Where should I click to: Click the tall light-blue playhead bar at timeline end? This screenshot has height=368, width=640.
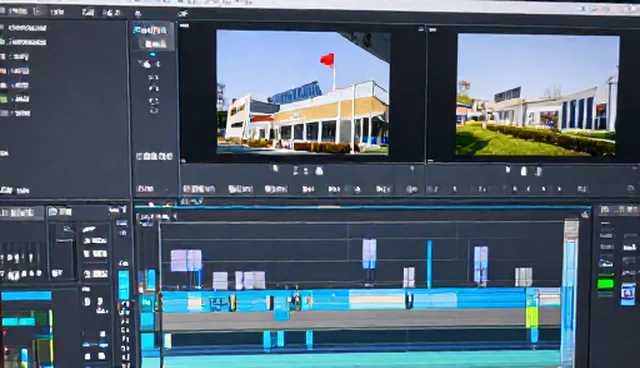click(x=569, y=292)
